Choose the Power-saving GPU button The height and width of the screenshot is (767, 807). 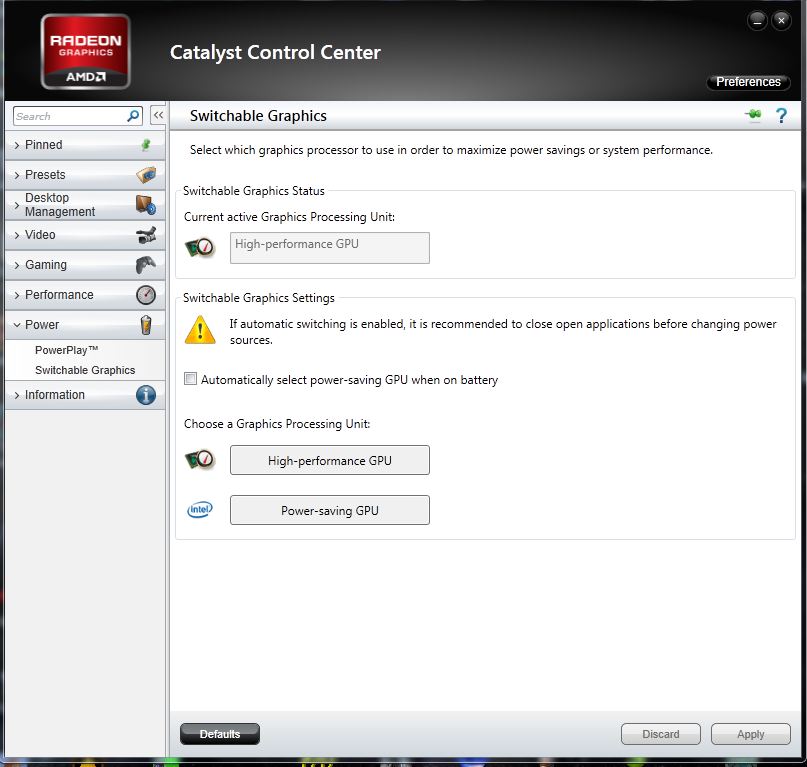329,510
